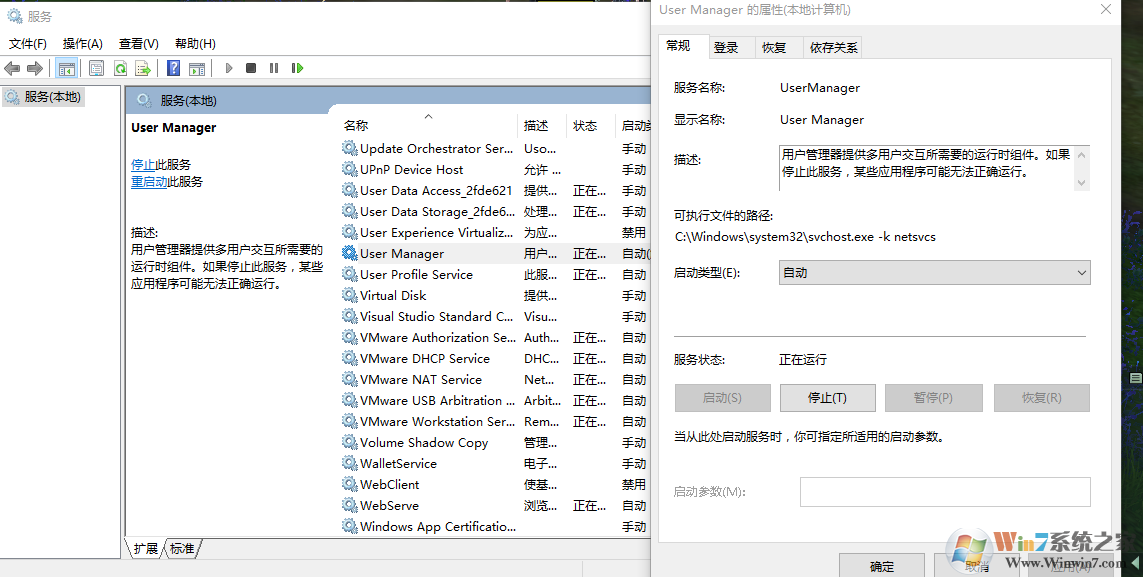The width and height of the screenshot is (1143, 577).
Task: Click the 恢复(R) button in the dialog
Action: coord(1042,398)
